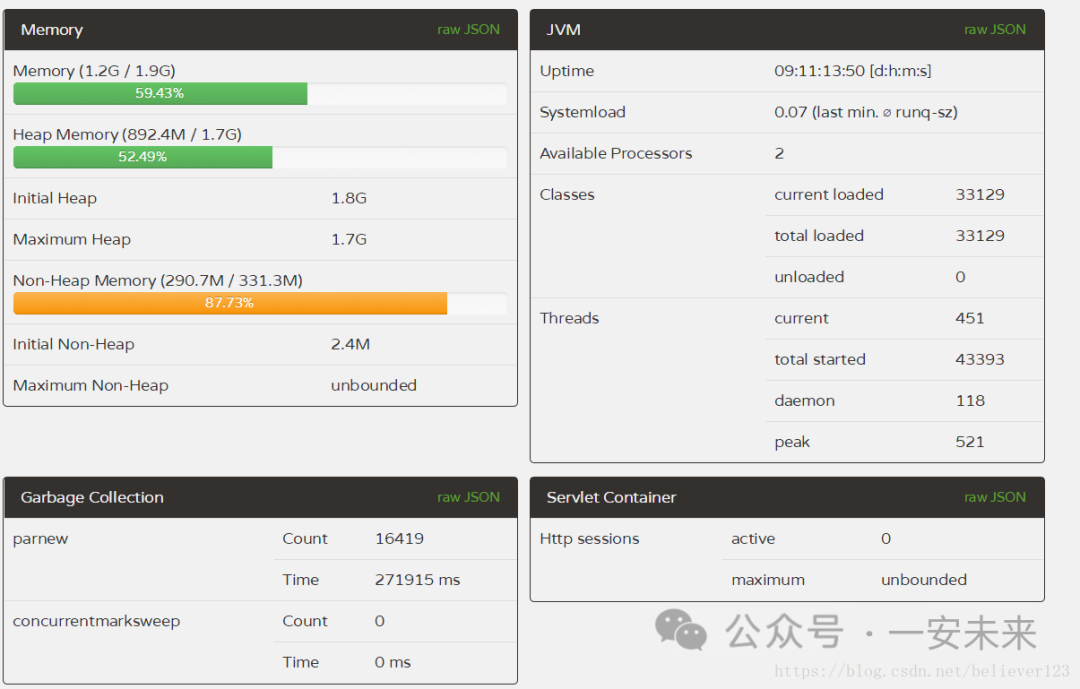
Task: Select the 'Systemload' row label
Action: pyautogui.click(x=583, y=112)
